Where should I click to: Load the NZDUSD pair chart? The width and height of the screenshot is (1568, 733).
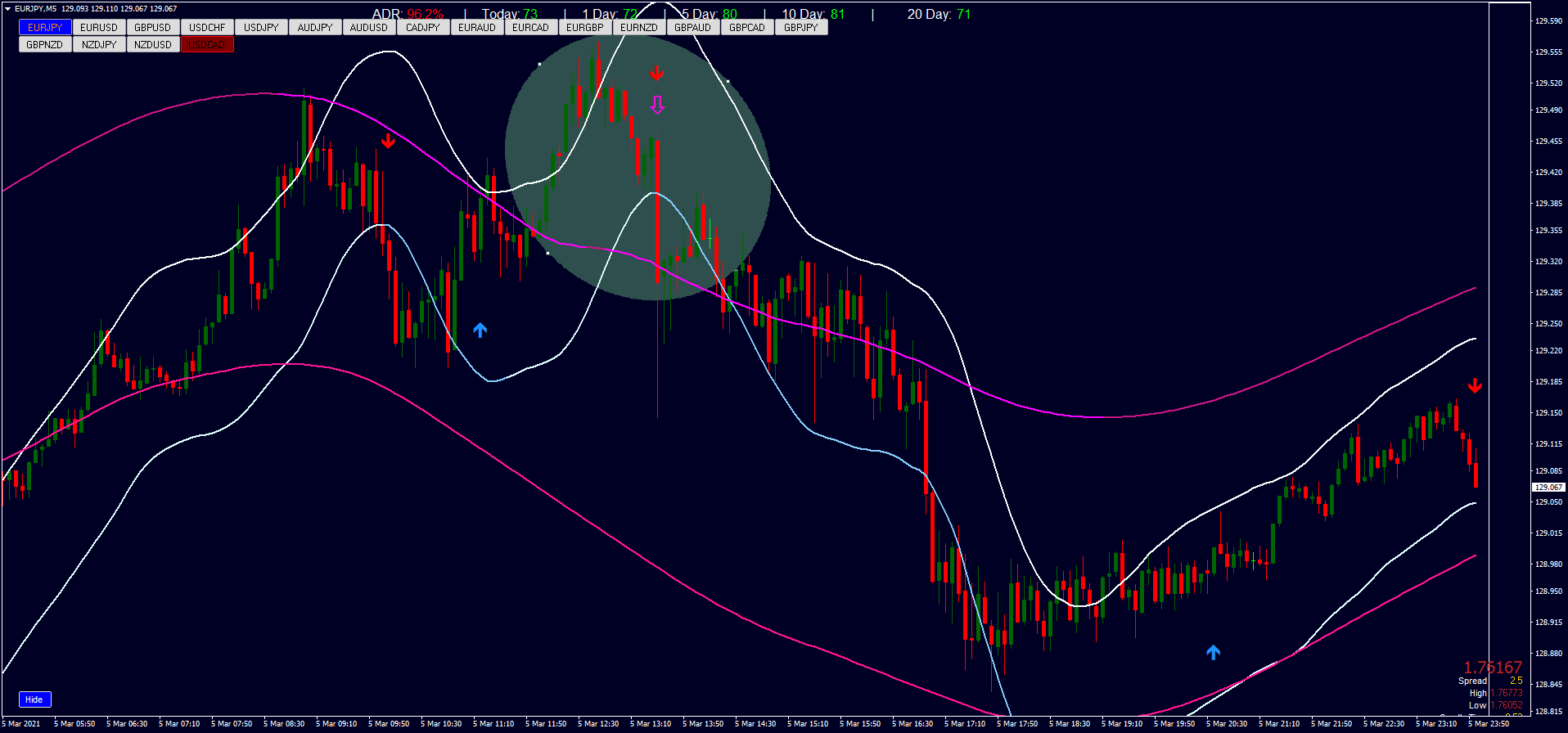pos(153,45)
